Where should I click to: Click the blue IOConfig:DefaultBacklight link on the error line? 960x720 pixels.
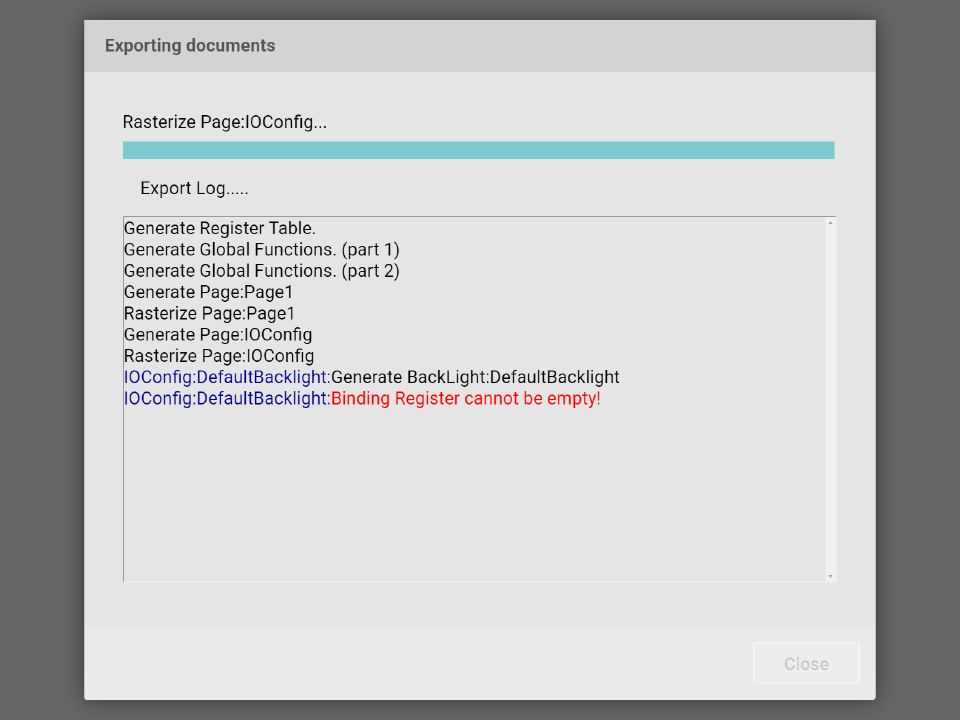coord(226,399)
